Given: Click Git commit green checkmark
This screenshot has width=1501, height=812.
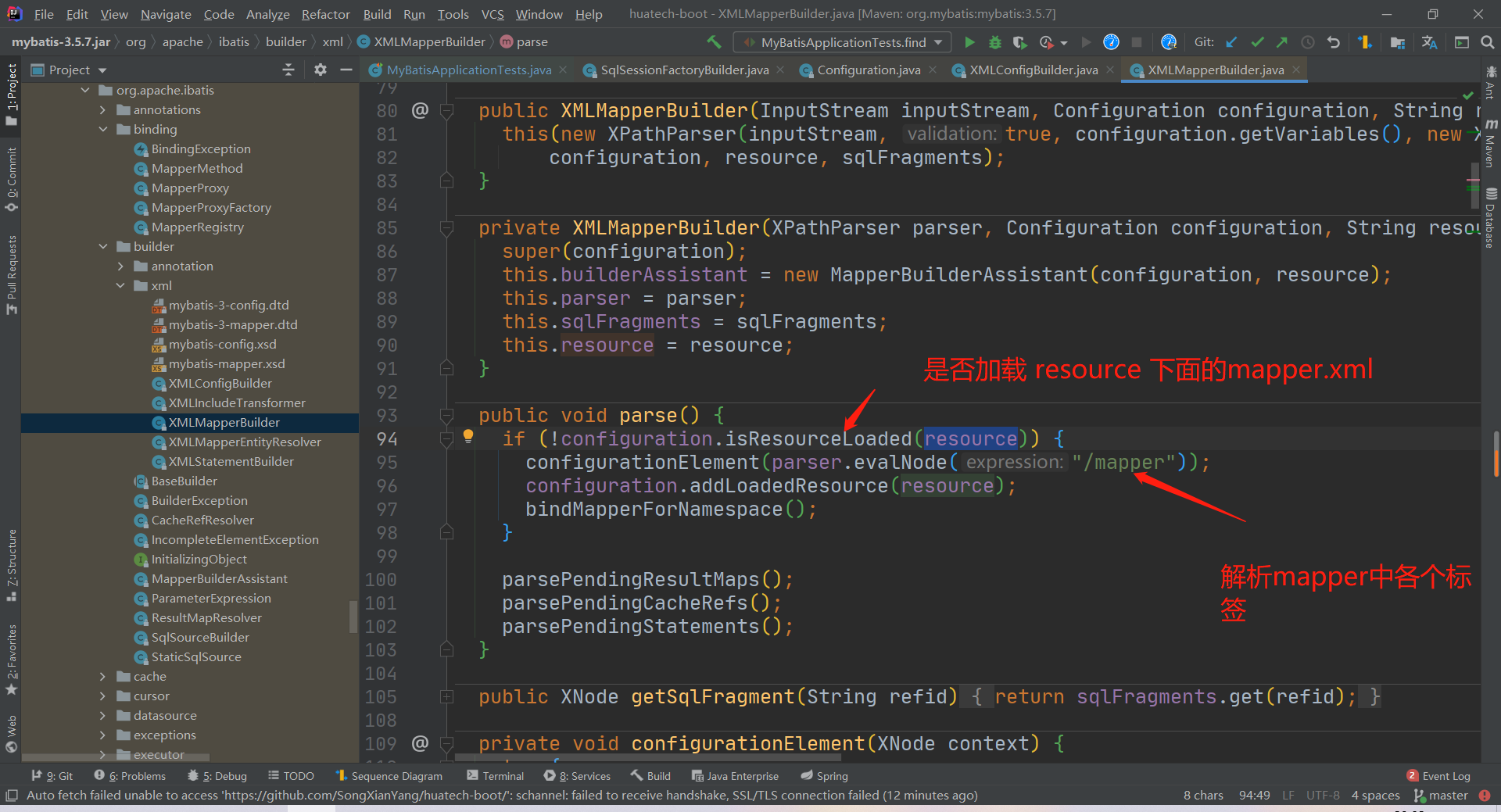Looking at the screenshot, I should (1257, 42).
